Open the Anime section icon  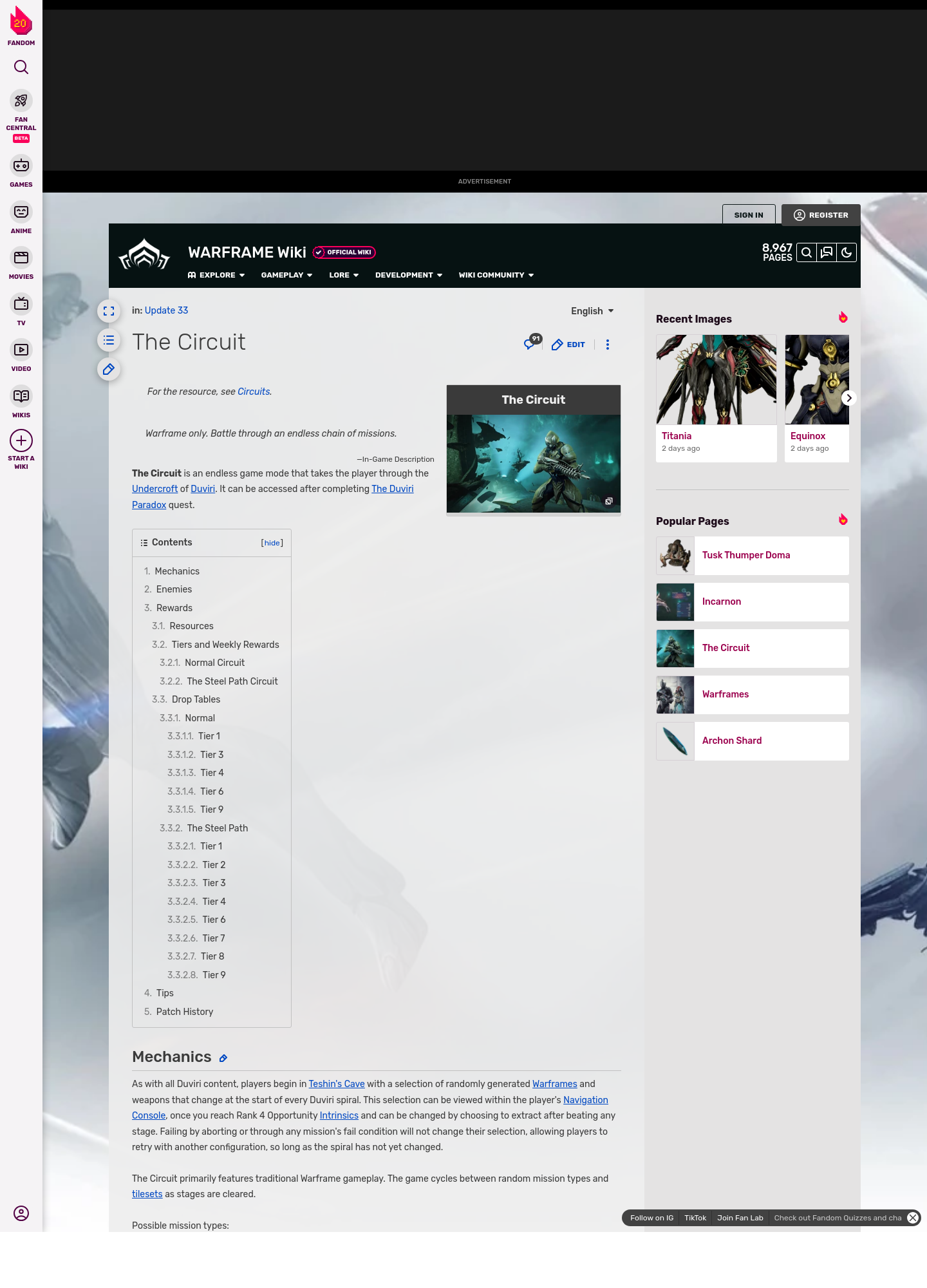(x=21, y=212)
